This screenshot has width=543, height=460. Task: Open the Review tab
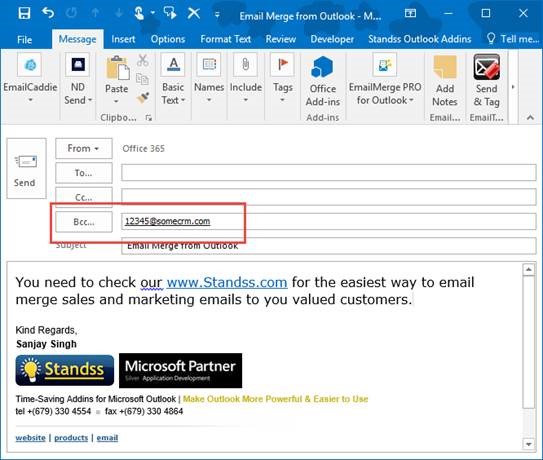[281, 39]
